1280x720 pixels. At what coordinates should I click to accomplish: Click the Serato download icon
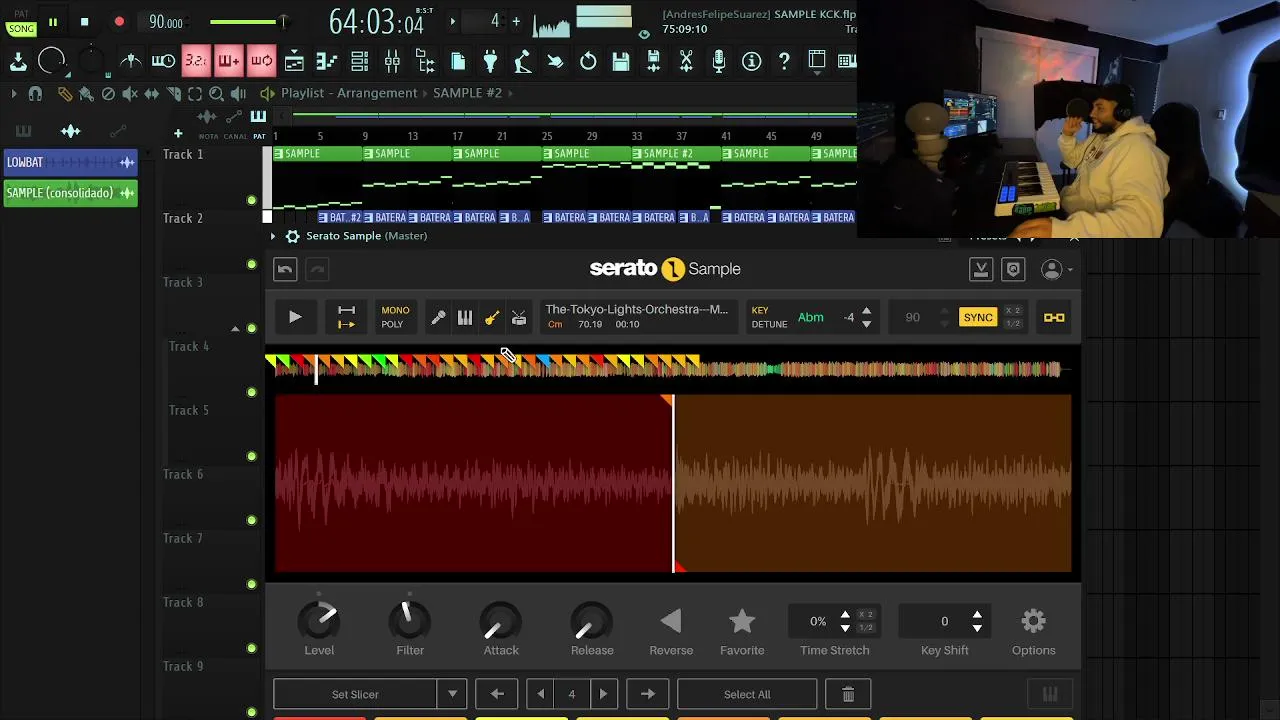(981, 270)
